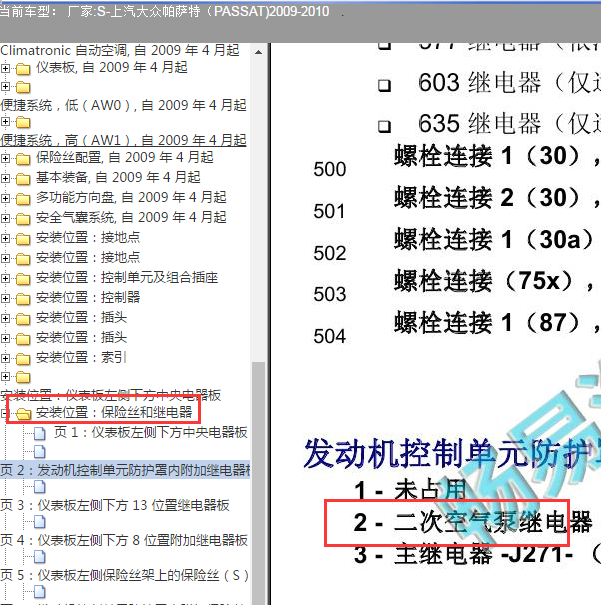This screenshot has height=605, width=601.
Task: Click the folder icon above 便捷系统，高（AW1）
Action: coord(23,122)
